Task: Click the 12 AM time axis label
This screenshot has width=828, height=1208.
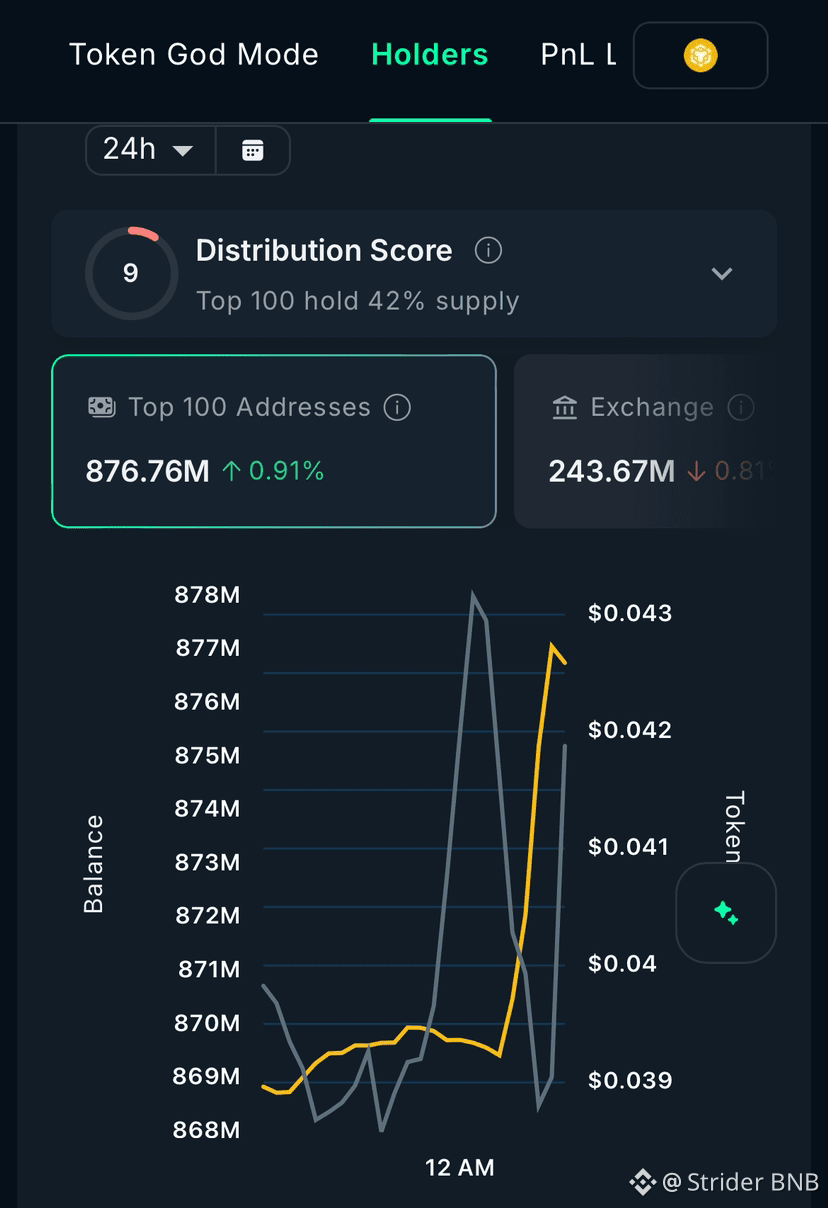Action: (x=460, y=1167)
